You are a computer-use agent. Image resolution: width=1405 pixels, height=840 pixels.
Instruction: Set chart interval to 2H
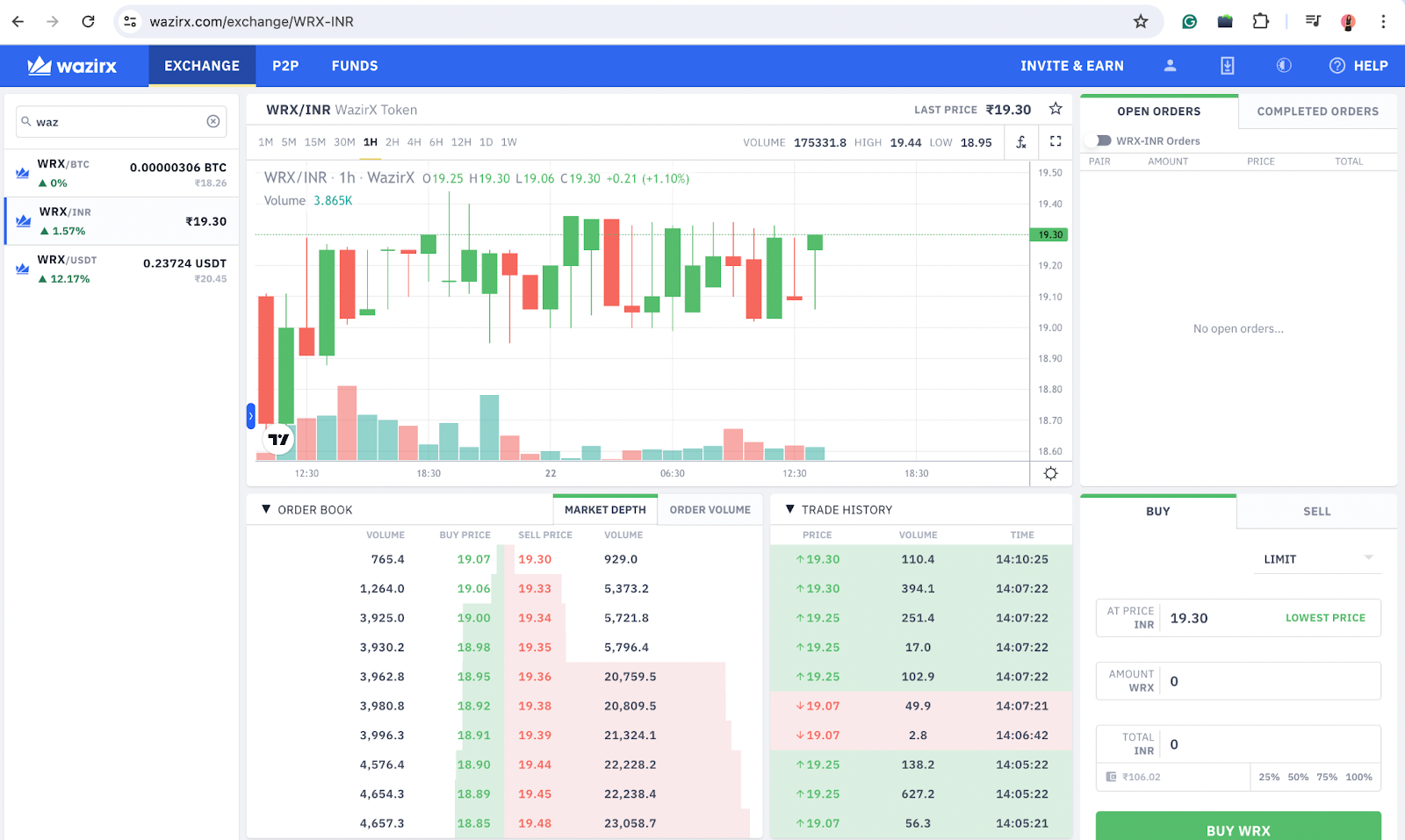(x=393, y=142)
